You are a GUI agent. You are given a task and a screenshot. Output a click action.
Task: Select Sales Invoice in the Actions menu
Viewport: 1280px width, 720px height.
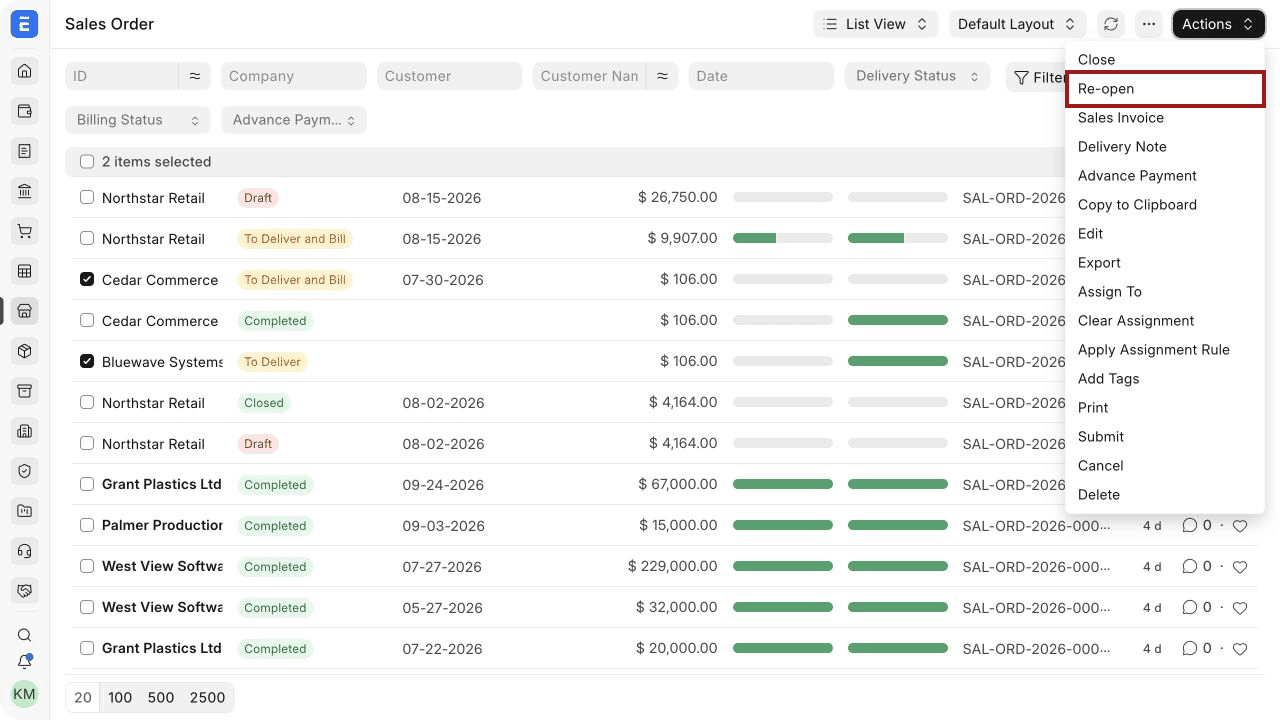click(x=1165, y=118)
